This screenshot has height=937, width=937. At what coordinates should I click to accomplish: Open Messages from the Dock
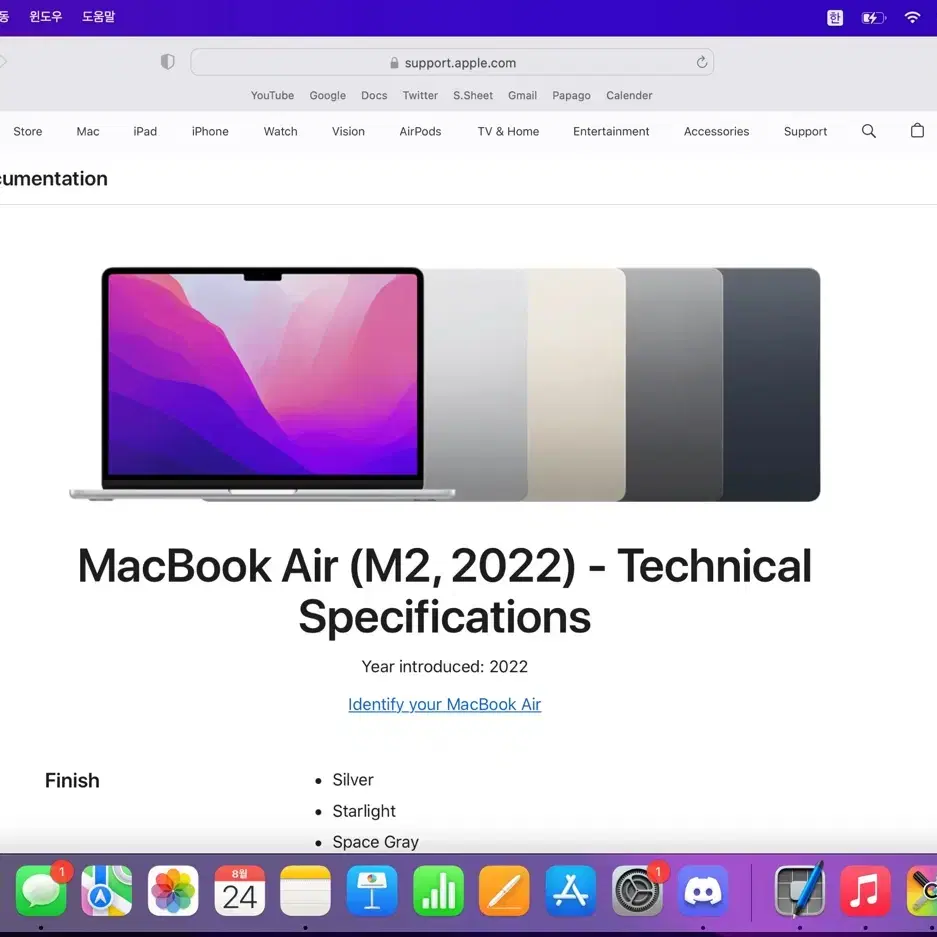click(x=41, y=890)
